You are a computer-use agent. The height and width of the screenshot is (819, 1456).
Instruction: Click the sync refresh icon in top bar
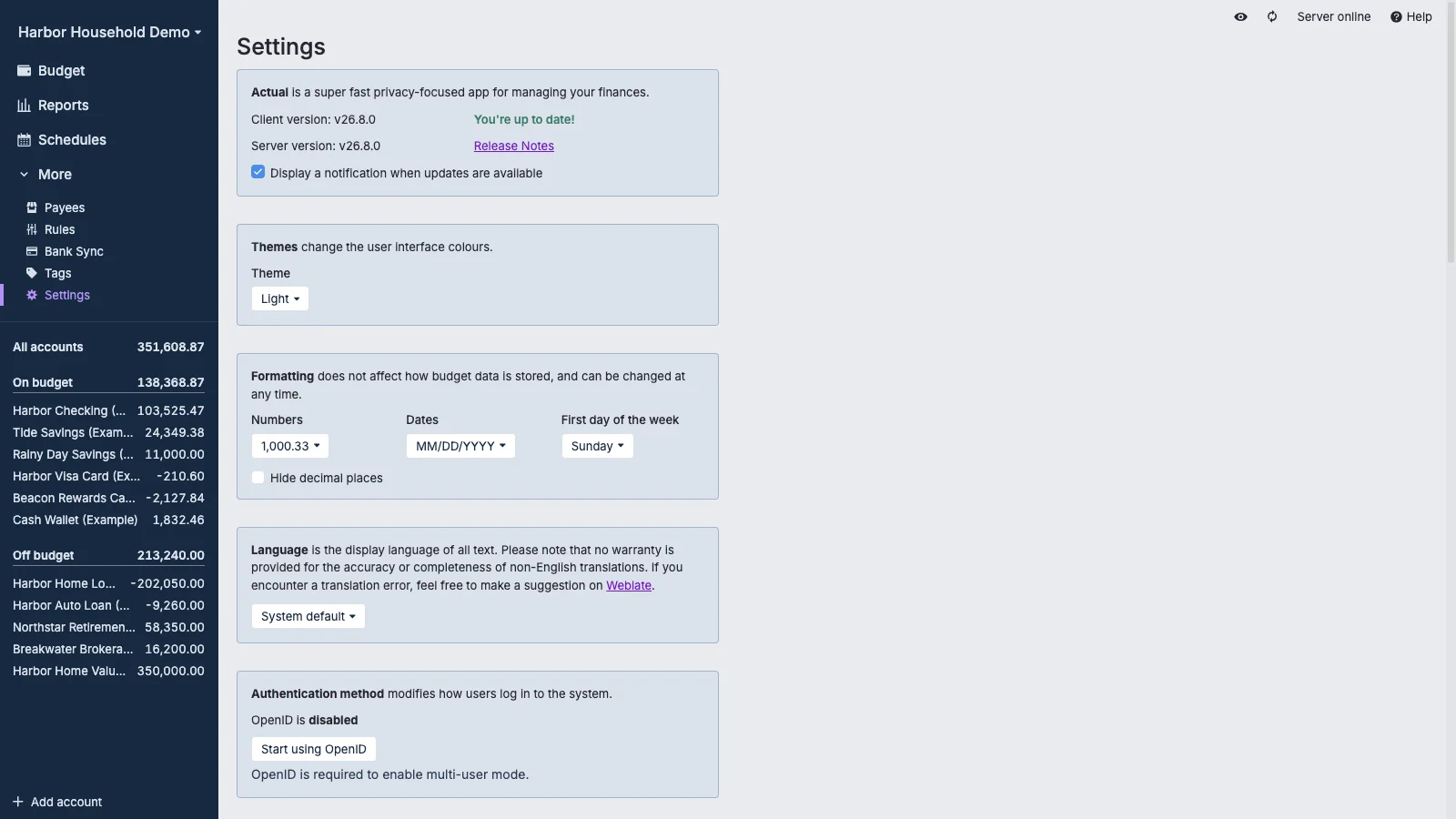[x=1272, y=16]
